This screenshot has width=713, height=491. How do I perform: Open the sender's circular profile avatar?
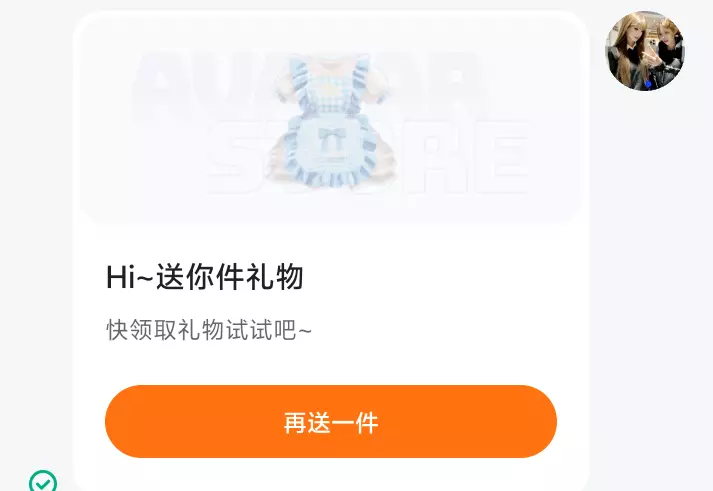pos(645,51)
